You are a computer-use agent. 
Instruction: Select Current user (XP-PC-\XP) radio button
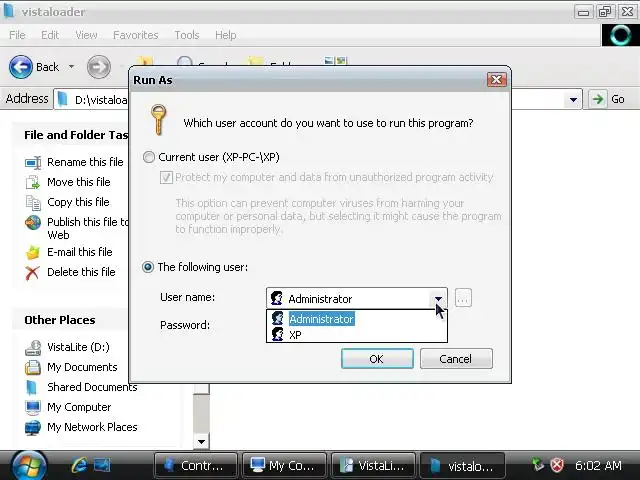149,157
